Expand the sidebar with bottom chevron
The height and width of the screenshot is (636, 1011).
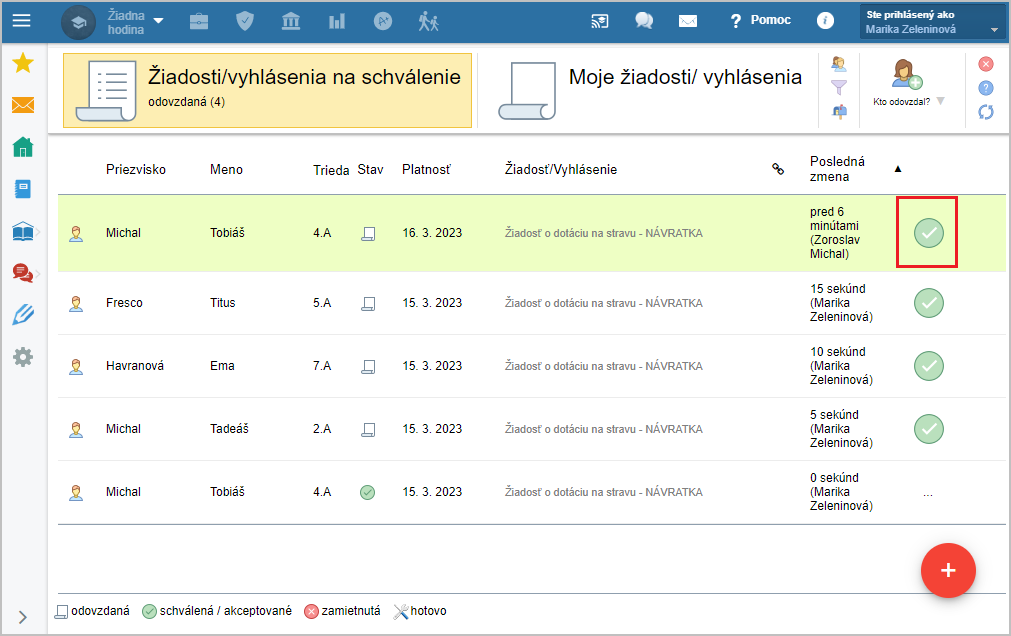point(23,617)
